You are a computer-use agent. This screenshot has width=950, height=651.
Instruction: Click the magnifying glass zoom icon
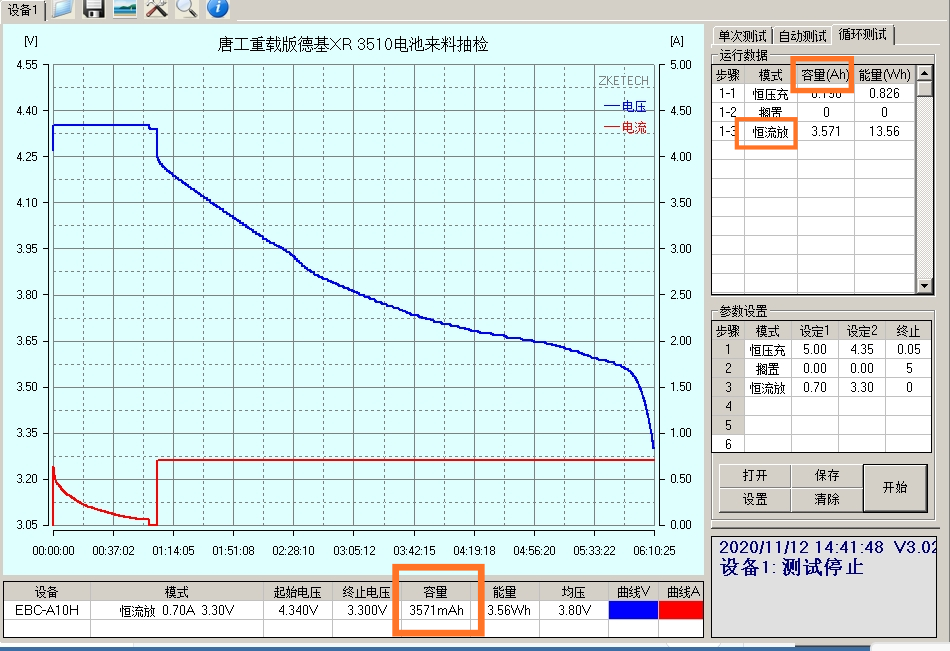pos(187,8)
